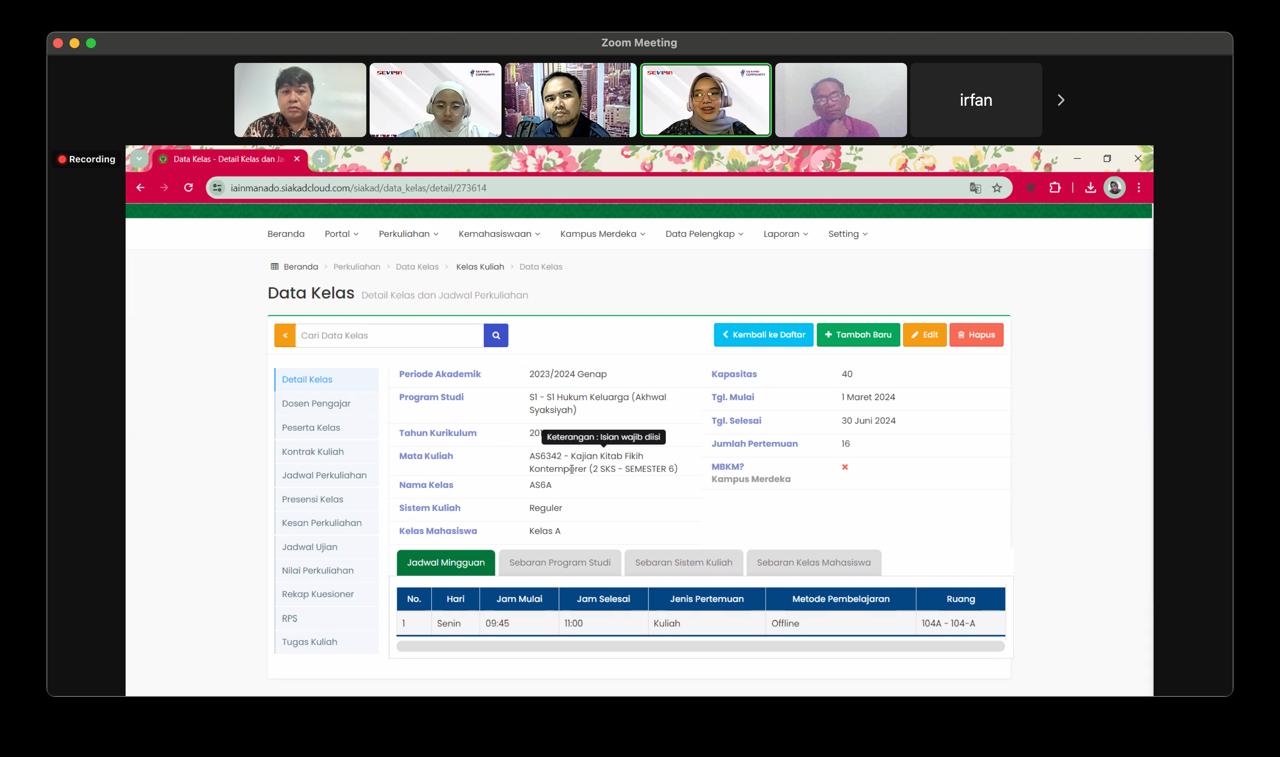1280x757 pixels.
Task: Click the Kembali ke Daftar button
Action: (764, 335)
